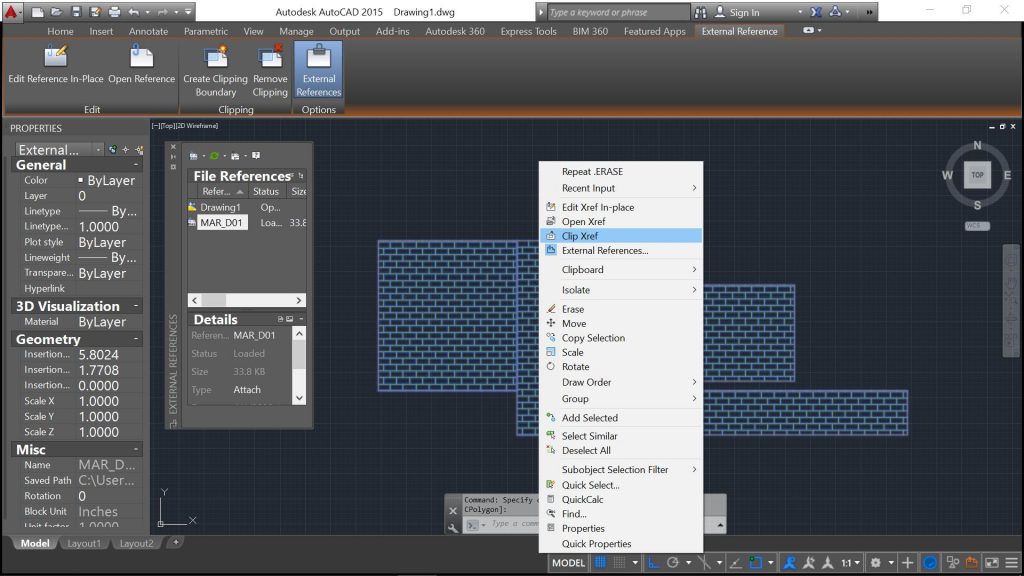This screenshot has width=1024, height=576.
Task: Click the Attach DWG icon in File References palette
Action: (193, 155)
